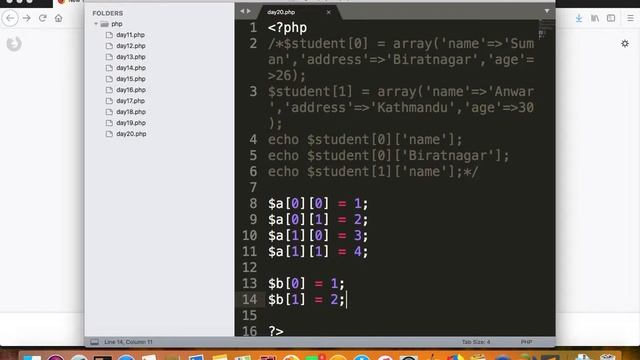Open the tab list dropdown arrow

(547, 11)
